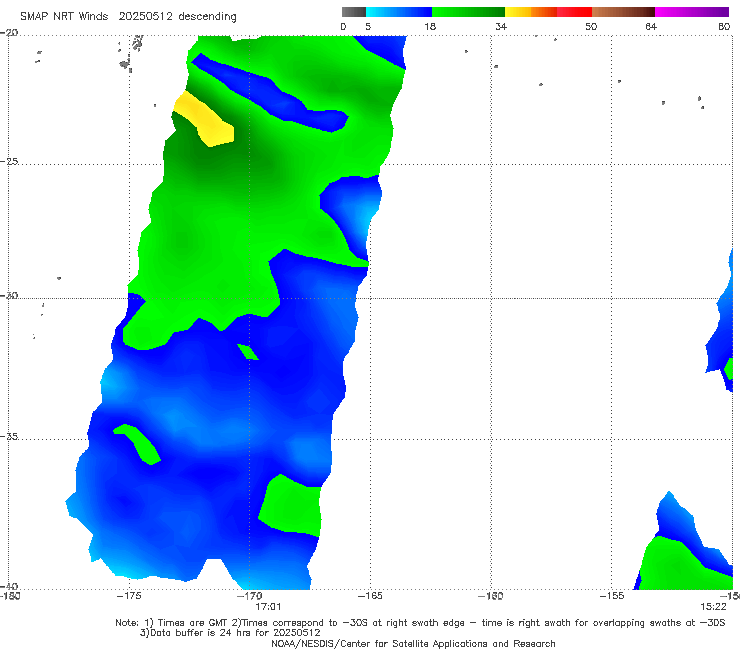Click the '-175' longitude axis label
Viewport: 740px width, 650px height.
[129, 596]
